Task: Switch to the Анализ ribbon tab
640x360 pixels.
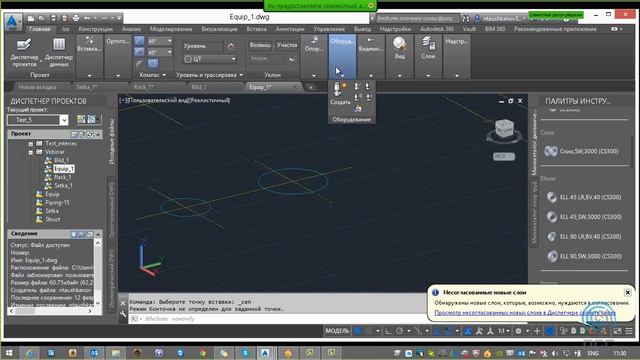Action: pos(131,29)
